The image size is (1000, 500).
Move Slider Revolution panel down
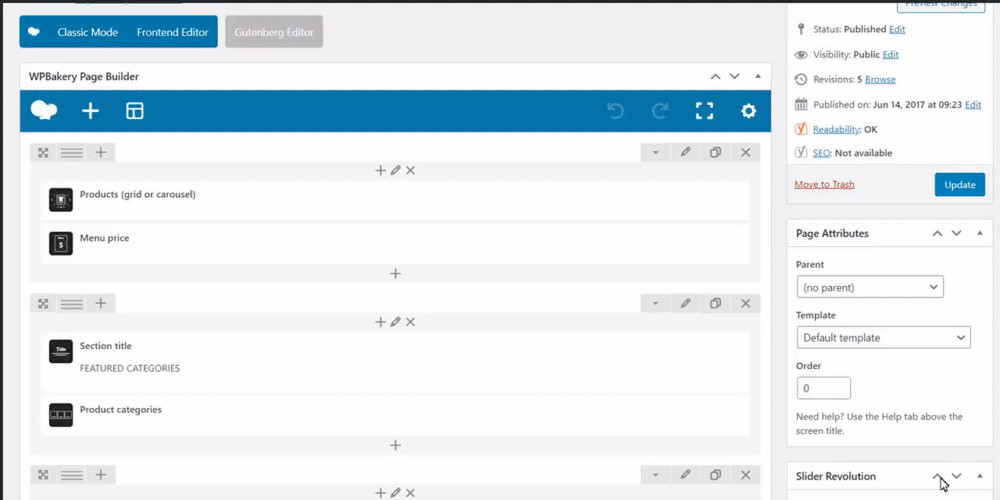[x=957, y=476]
